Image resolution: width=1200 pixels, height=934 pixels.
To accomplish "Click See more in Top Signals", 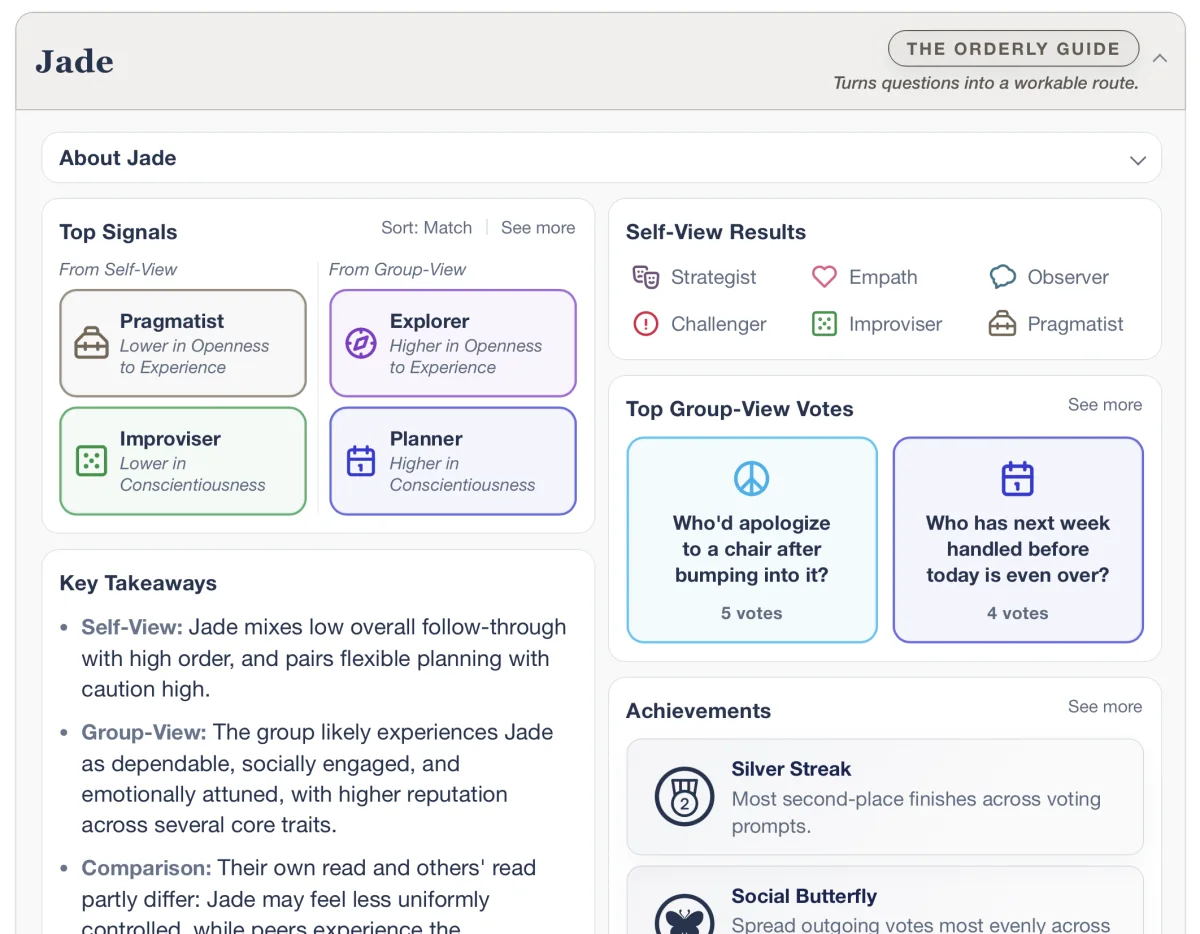I will click(x=538, y=228).
